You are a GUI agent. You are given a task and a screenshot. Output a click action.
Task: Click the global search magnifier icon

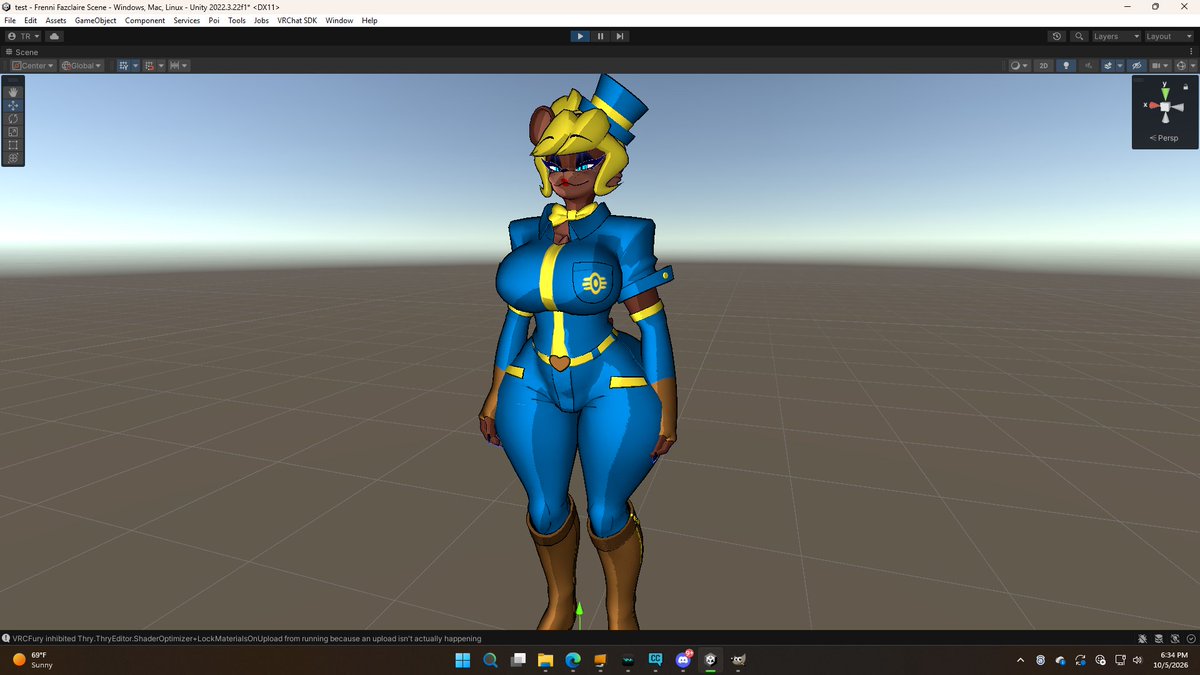(x=1079, y=36)
